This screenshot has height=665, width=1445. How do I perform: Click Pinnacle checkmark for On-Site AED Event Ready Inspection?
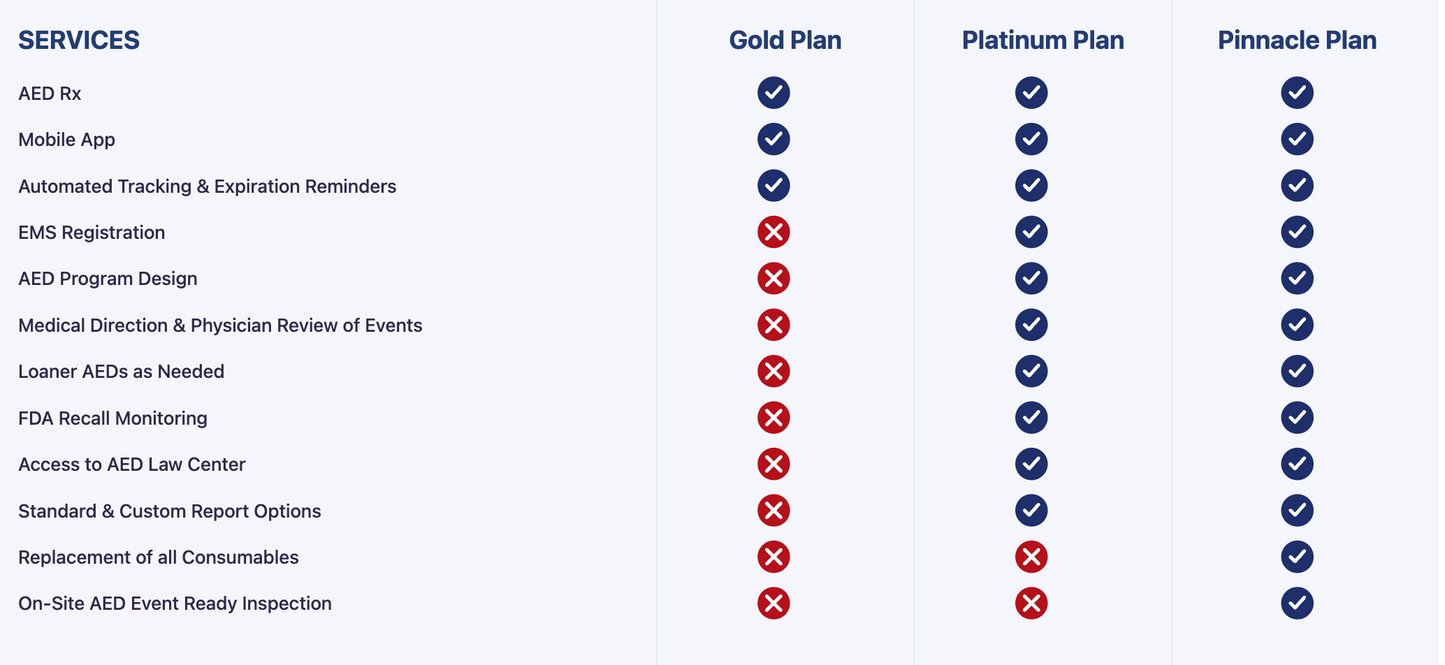point(1297,603)
